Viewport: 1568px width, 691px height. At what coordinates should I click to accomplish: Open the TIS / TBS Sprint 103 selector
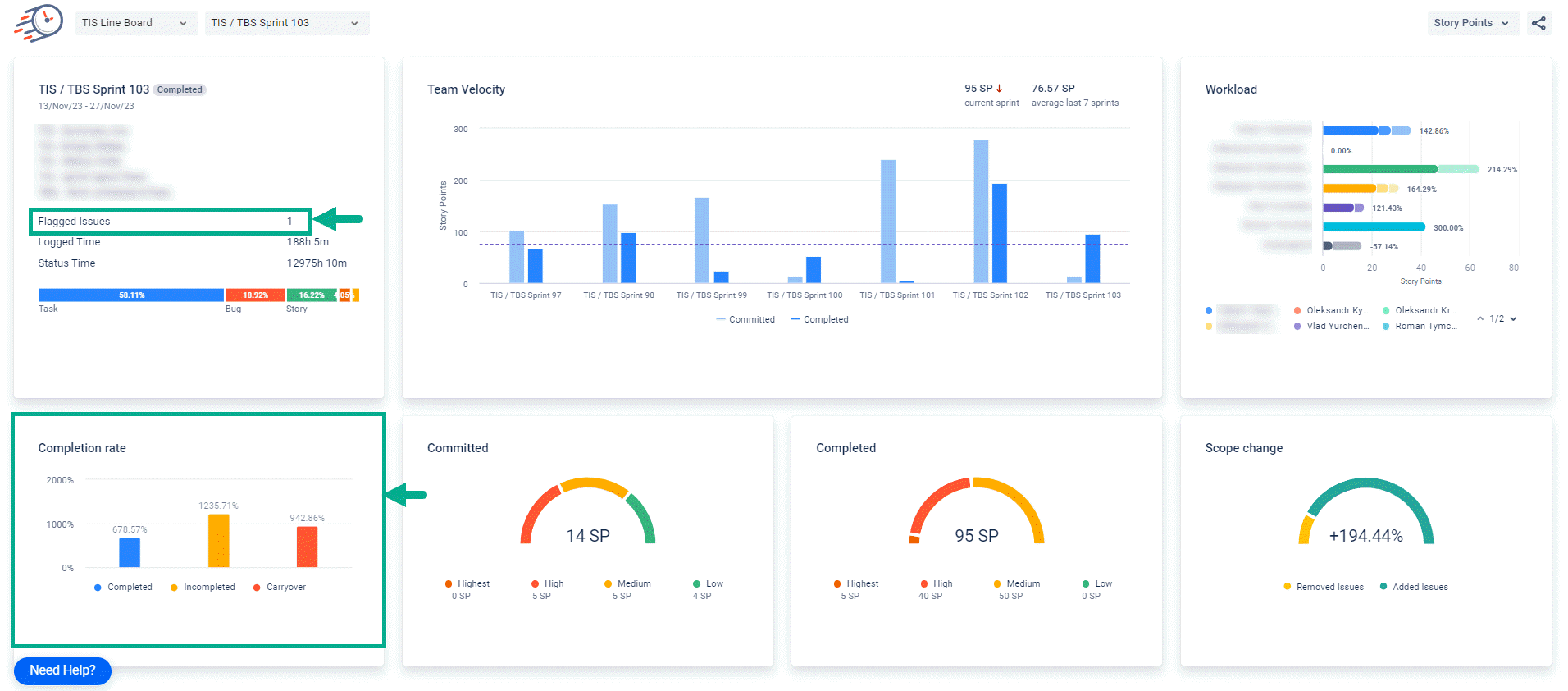point(285,23)
